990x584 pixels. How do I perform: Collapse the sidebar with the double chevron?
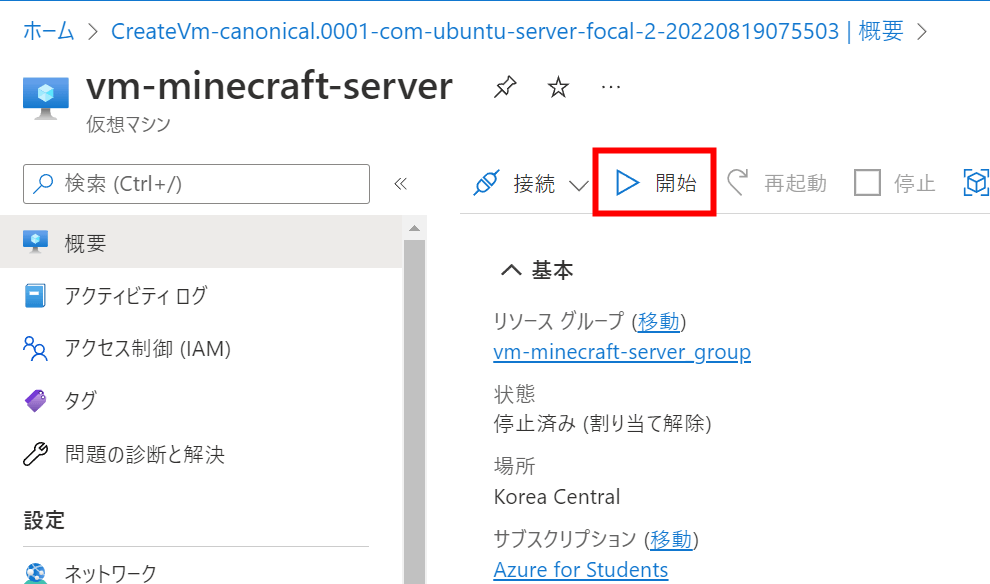[x=400, y=184]
